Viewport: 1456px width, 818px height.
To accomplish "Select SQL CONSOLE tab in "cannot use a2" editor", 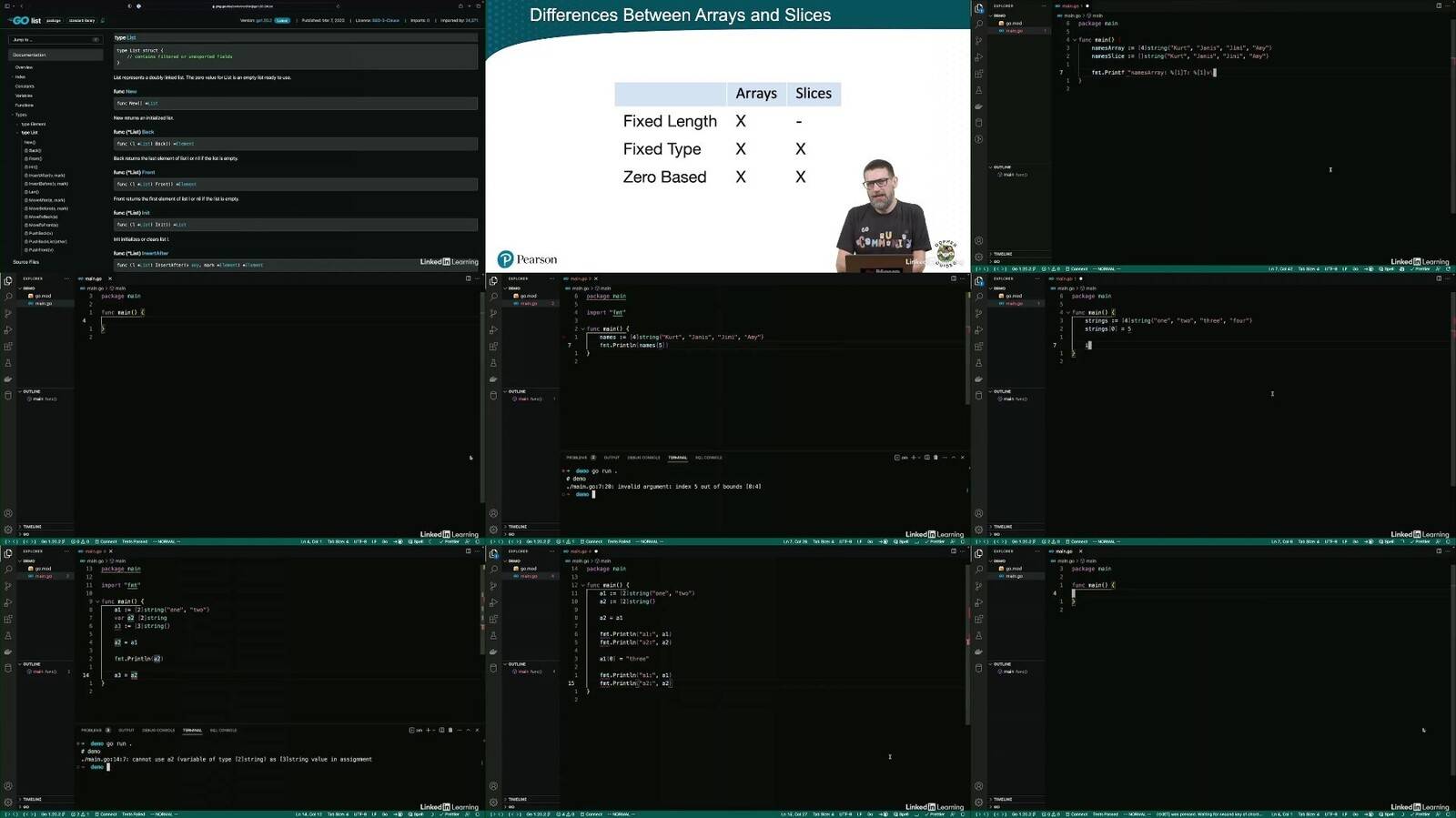I will [x=223, y=730].
